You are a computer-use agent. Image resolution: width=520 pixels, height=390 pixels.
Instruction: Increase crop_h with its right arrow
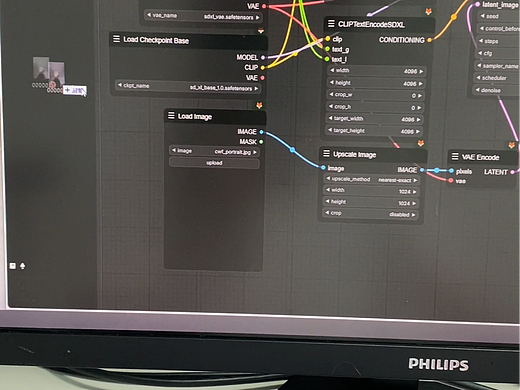(419, 108)
